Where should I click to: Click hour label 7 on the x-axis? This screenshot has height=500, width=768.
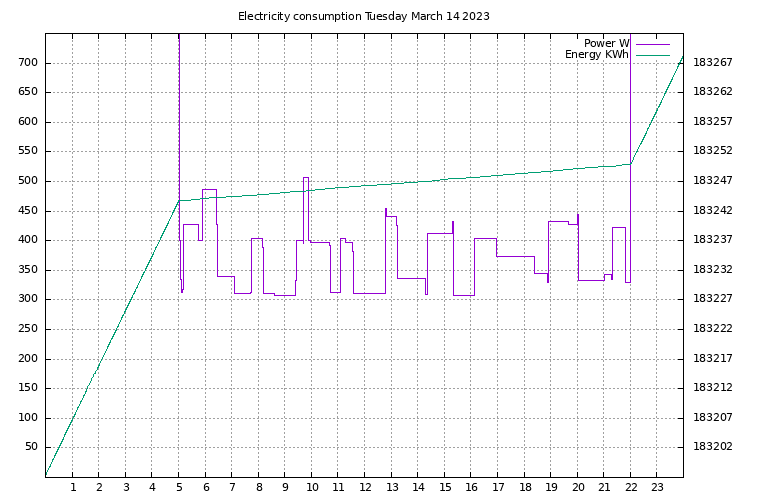coord(232,487)
